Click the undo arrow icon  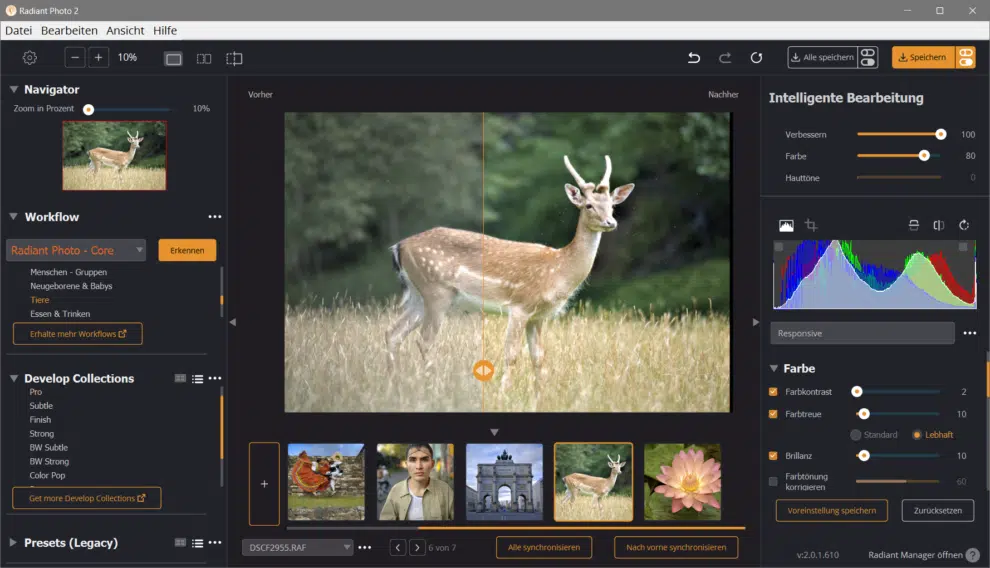tap(694, 58)
